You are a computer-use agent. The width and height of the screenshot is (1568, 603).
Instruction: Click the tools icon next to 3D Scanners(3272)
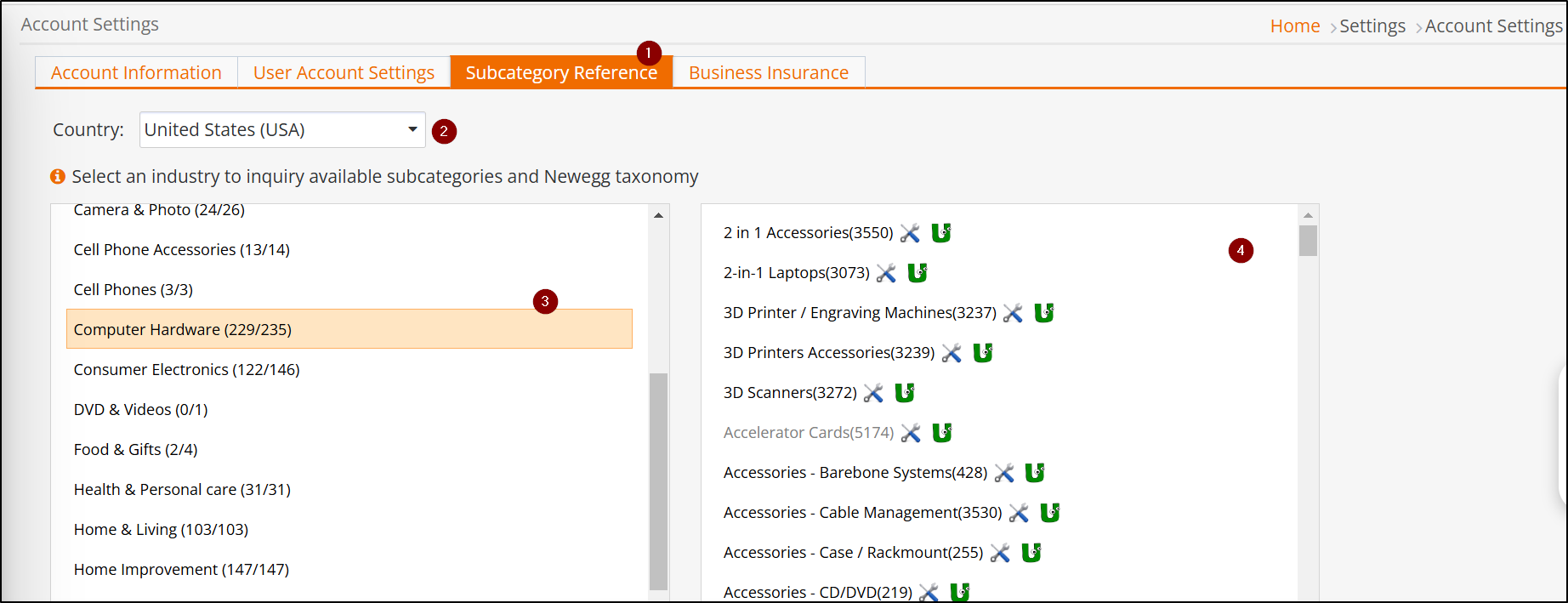point(873,393)
